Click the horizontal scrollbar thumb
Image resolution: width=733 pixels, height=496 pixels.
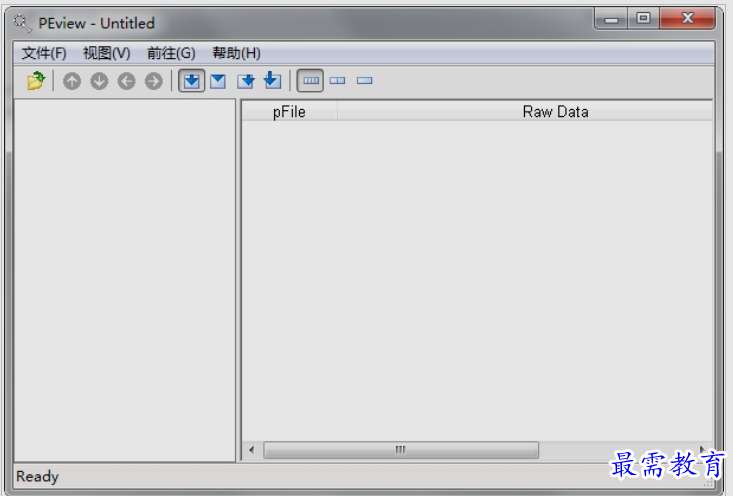pyautogui.click(x=400, y=450)
